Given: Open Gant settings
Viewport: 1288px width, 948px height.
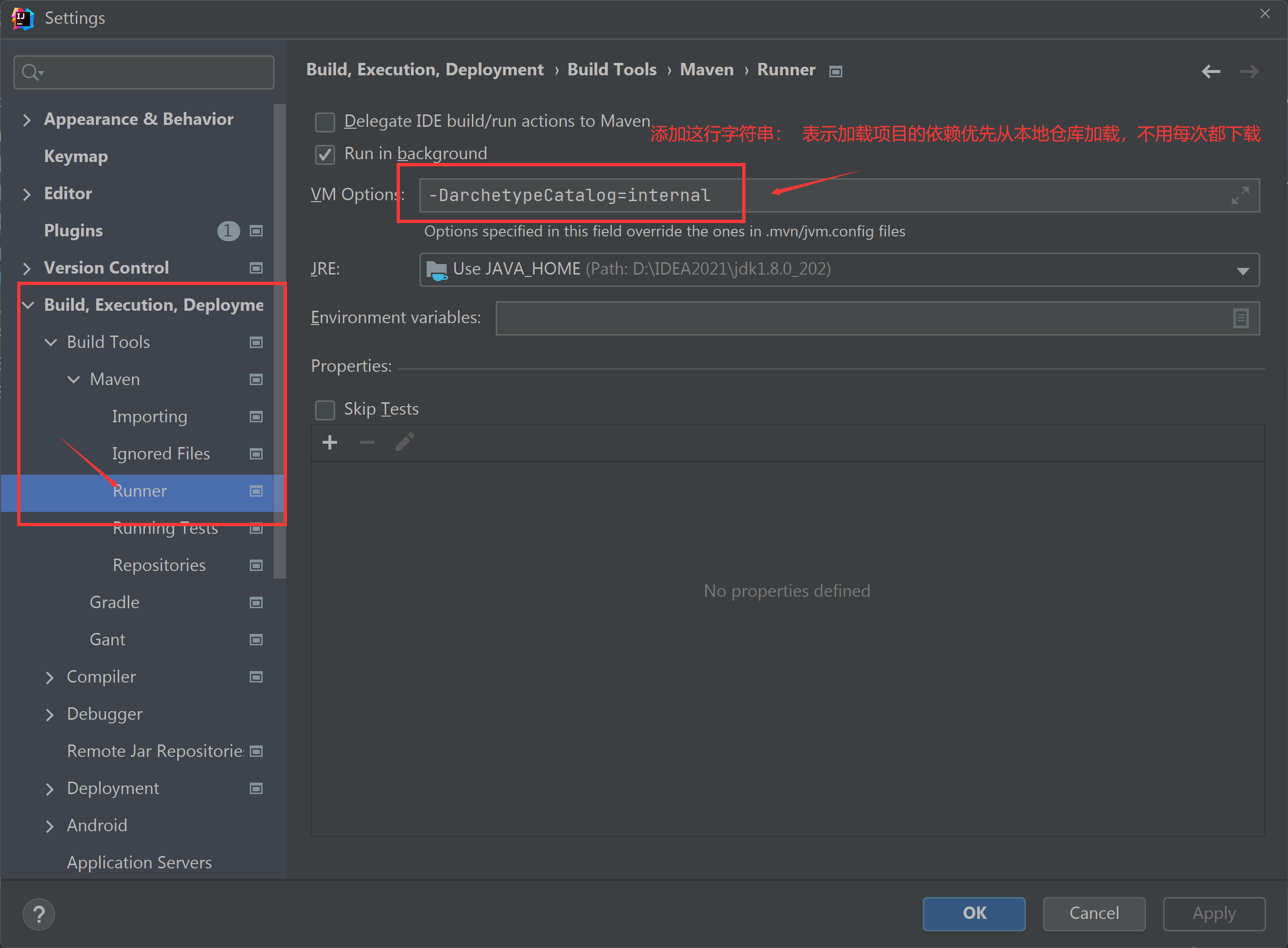Looking at the screenshot, I should click(x=107, y=640).
